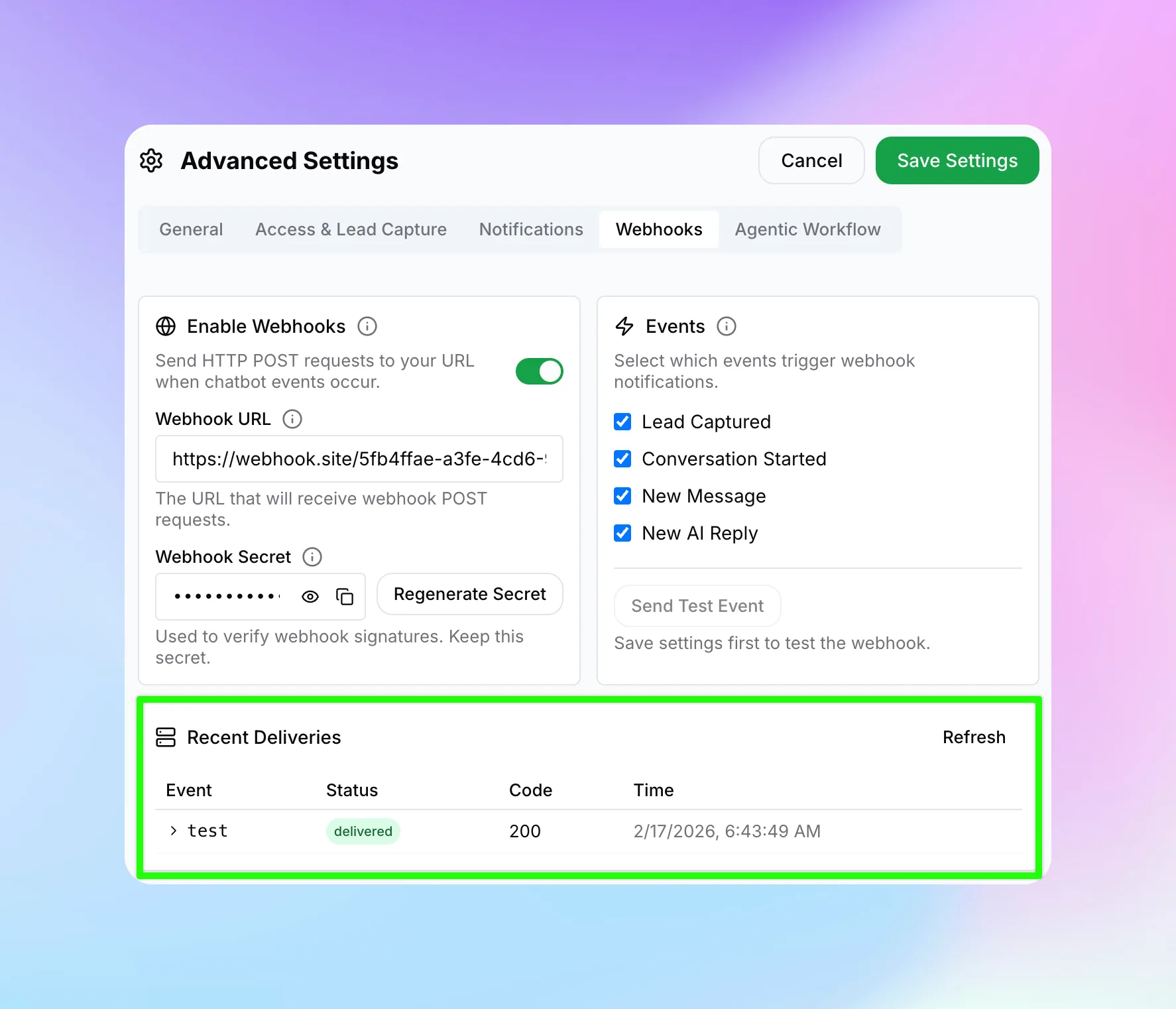Click the Send Test Event button
The width and height of the screenshot is (1176, 1009).
click(697, 605)
